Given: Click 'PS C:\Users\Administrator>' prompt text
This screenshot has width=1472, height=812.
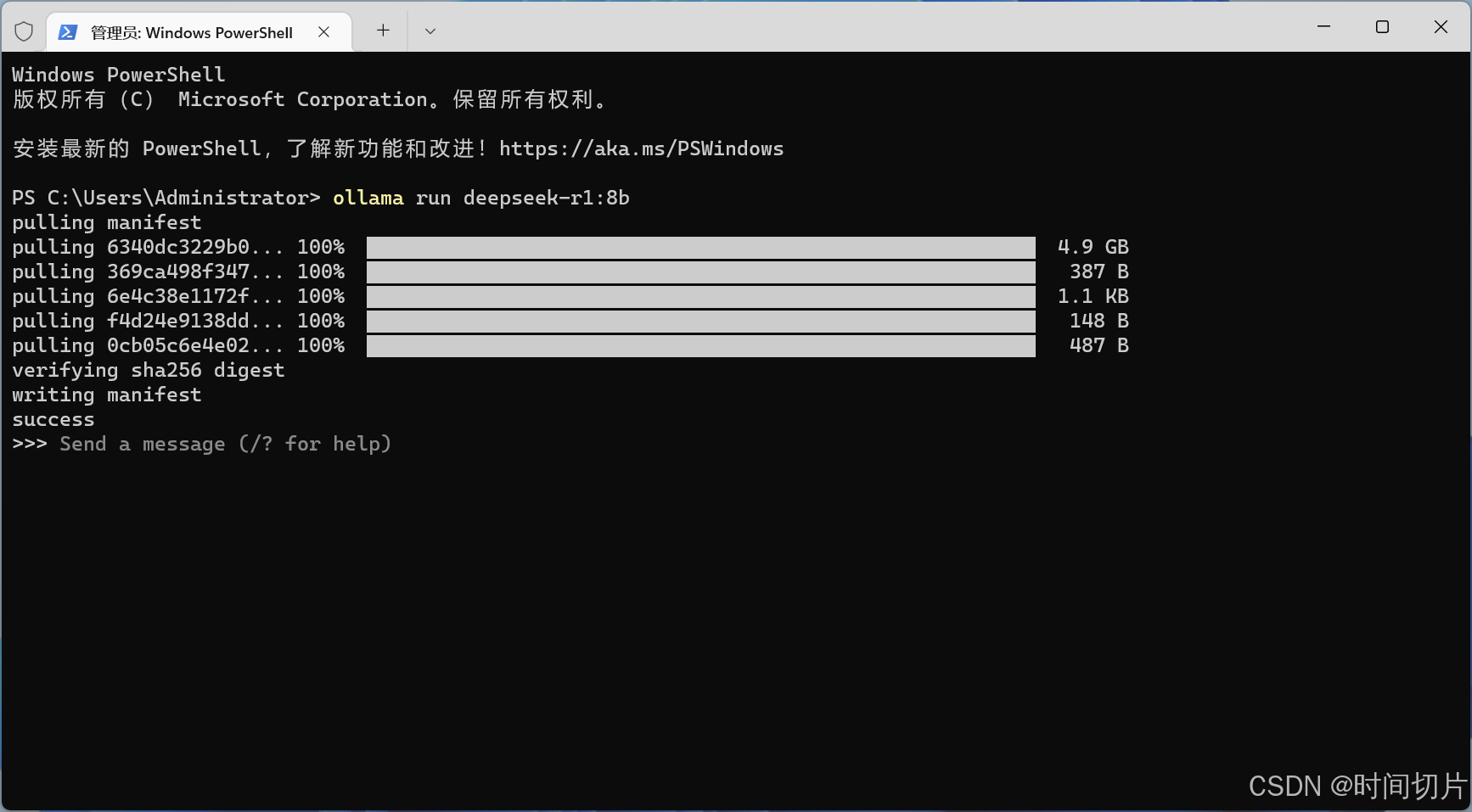Looking at the screenshot, I should [166, 198].
